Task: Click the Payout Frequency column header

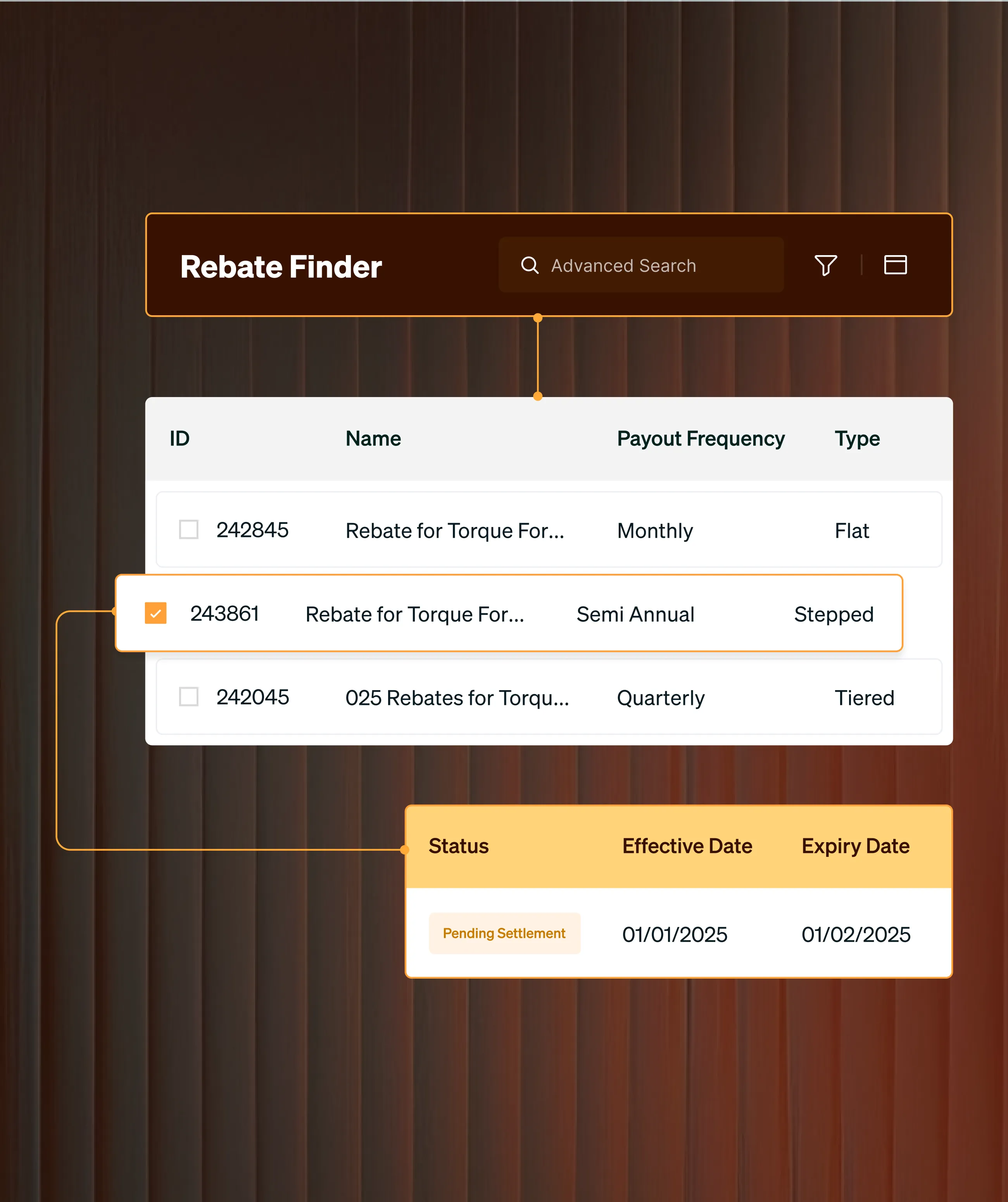Action: (x=700, y=439)
